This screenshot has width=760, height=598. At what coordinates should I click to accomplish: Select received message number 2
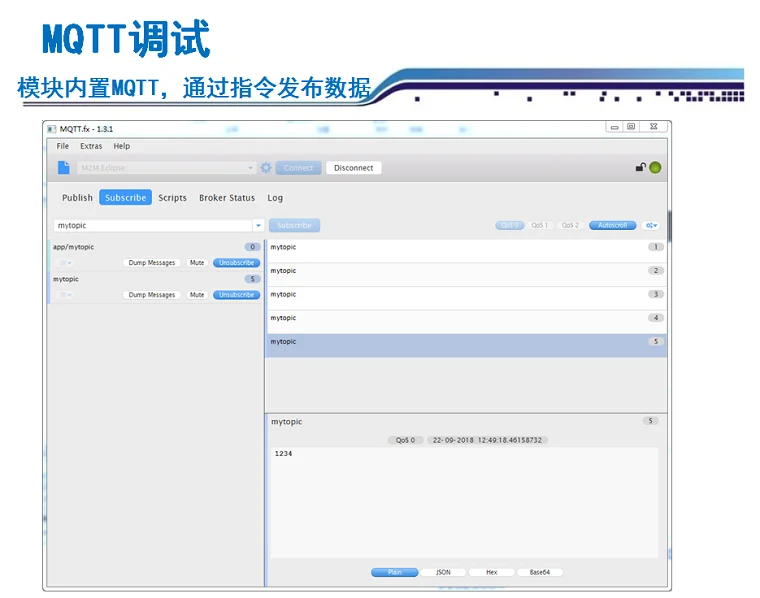click(x=466, y=274)
